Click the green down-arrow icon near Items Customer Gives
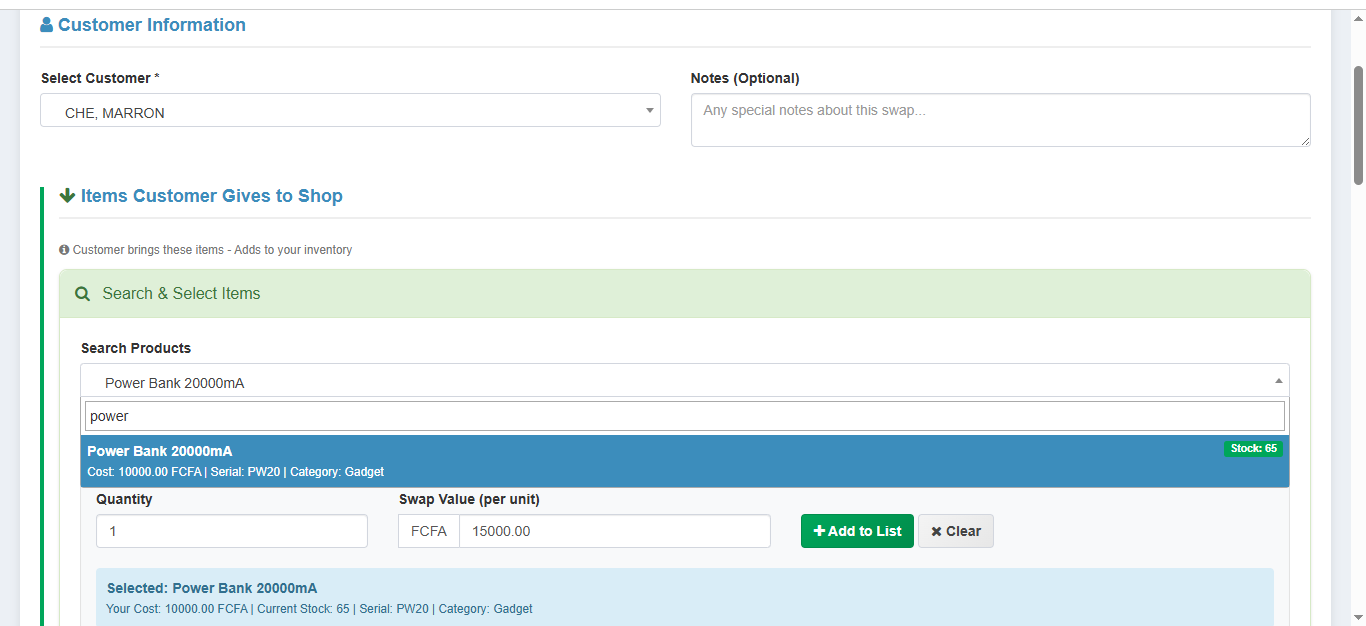Image resolution: width=1366 pixels, height=626 pixels. click(x=67, y=195)
